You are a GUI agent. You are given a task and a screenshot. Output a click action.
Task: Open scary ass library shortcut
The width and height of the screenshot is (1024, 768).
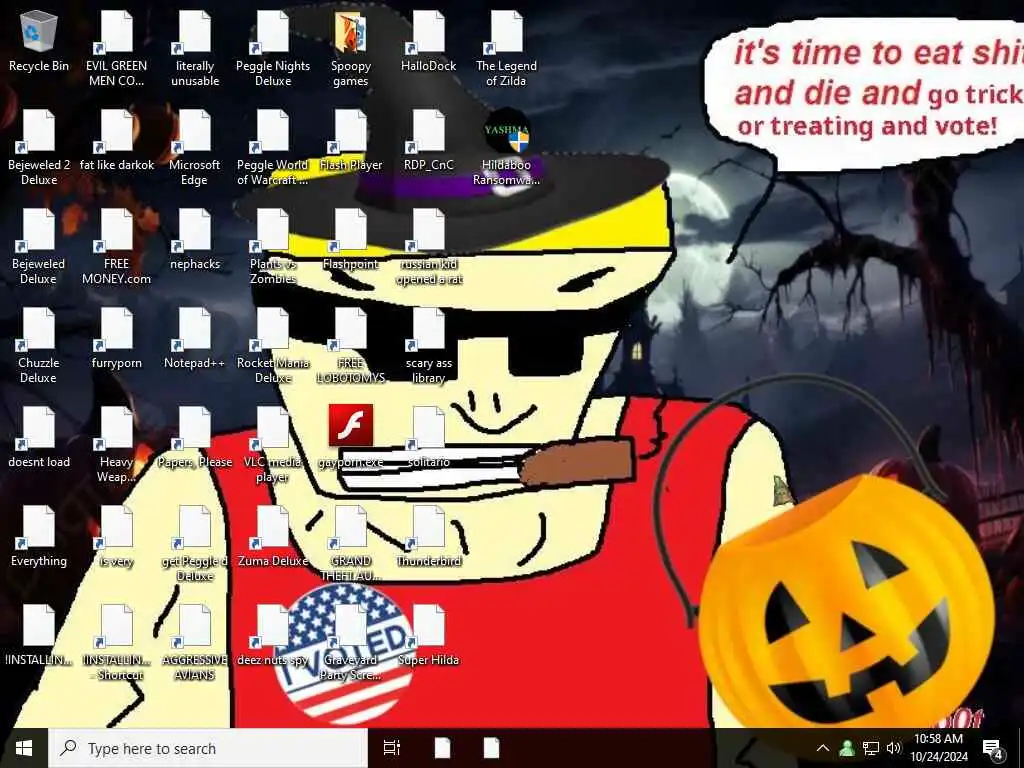tap(428, 346)
